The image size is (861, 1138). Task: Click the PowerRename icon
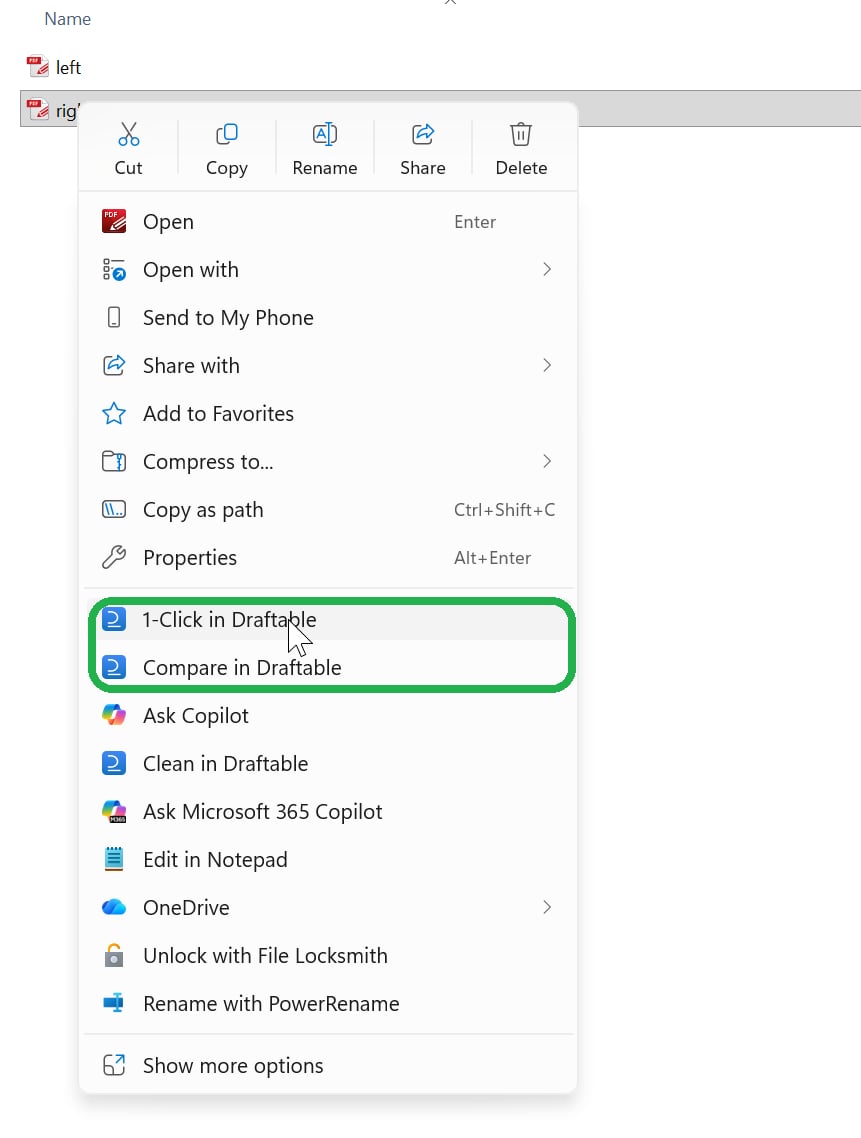point(114,1003)
